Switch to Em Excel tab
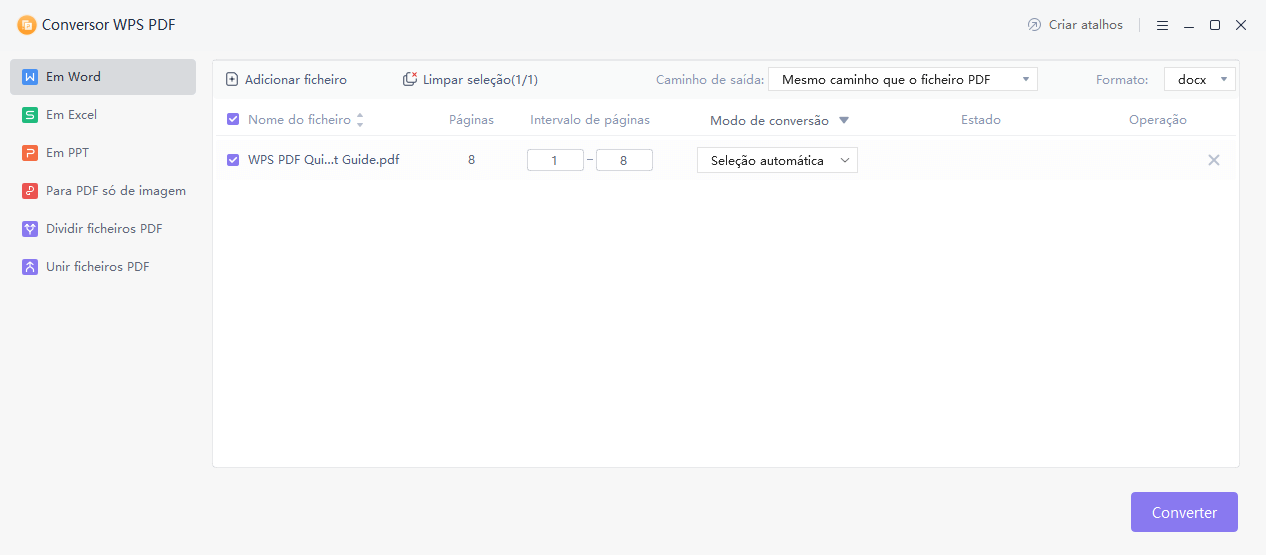Screen dimensions: 1266x555 (103, 115)
